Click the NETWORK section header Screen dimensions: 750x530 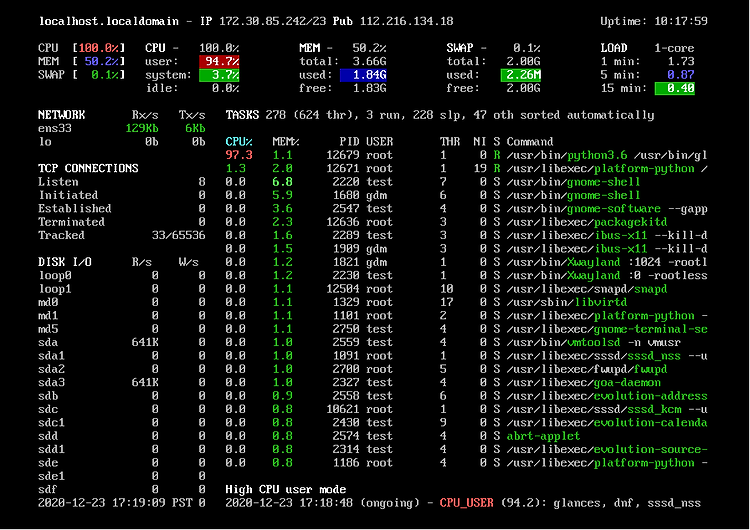click(62, 115)
